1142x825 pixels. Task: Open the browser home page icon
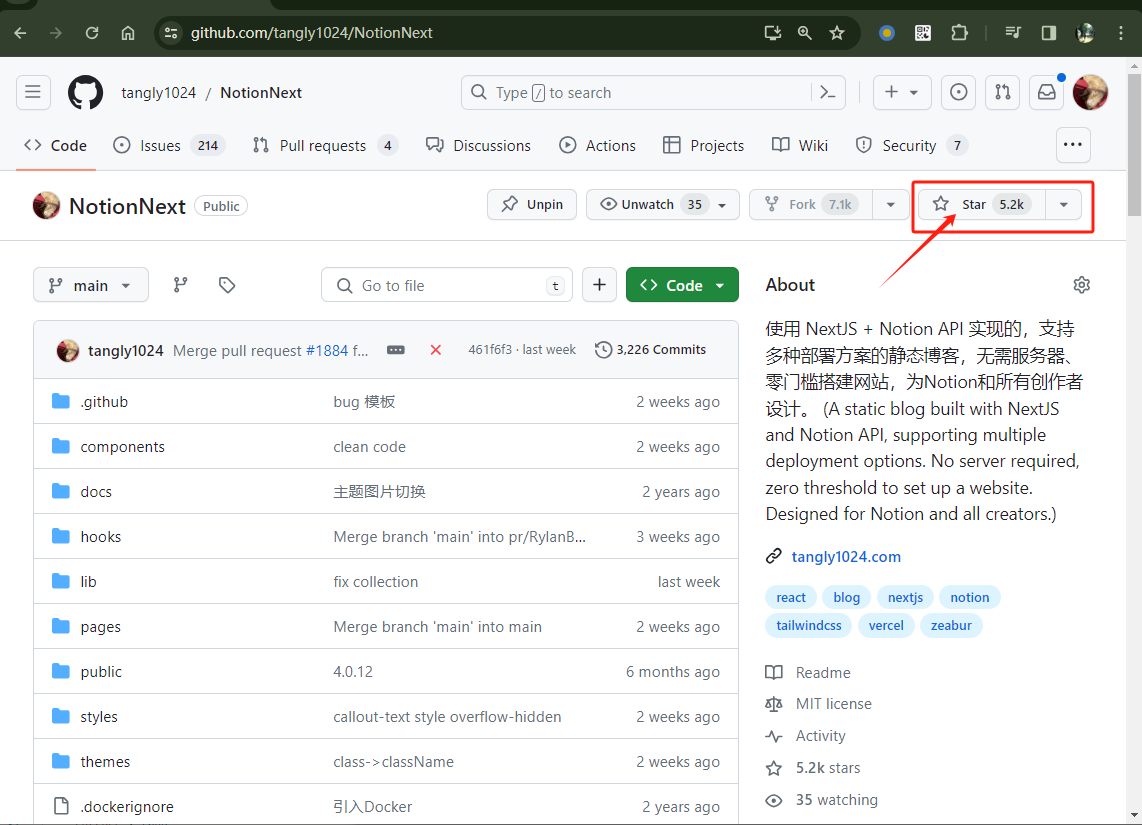tap(128, 33)
